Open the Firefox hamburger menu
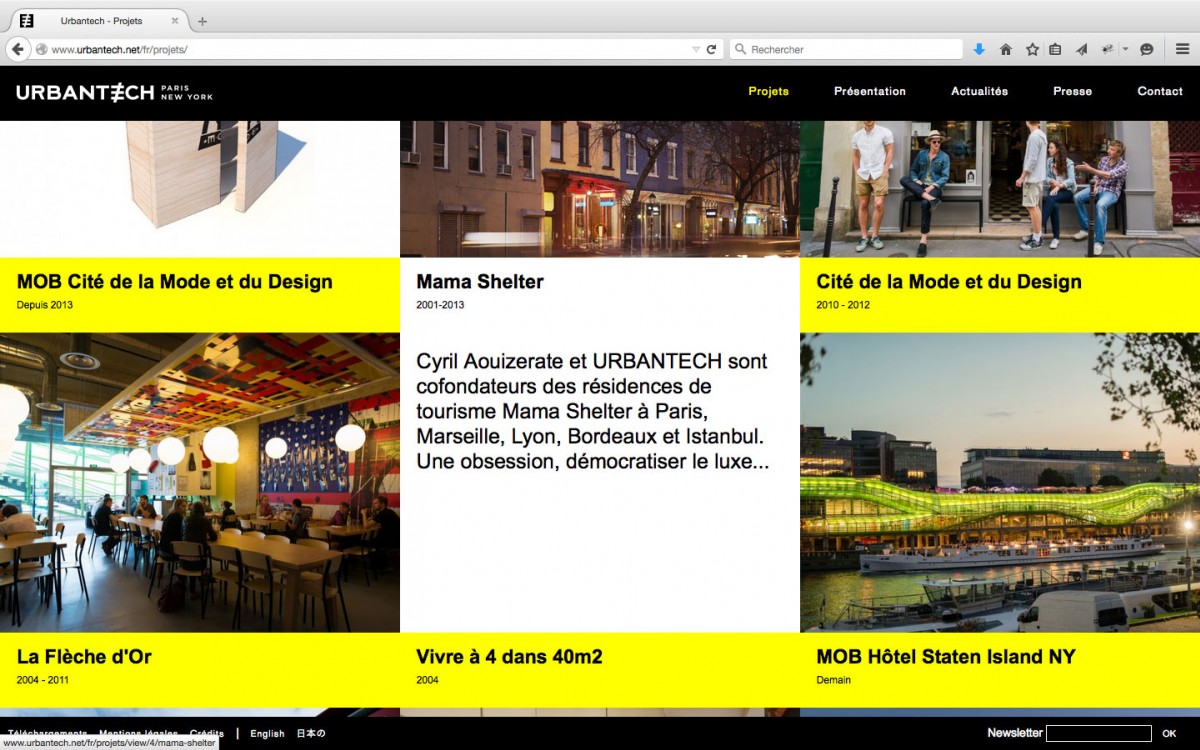The image size is (1200, 750). tap(1182, 49)
